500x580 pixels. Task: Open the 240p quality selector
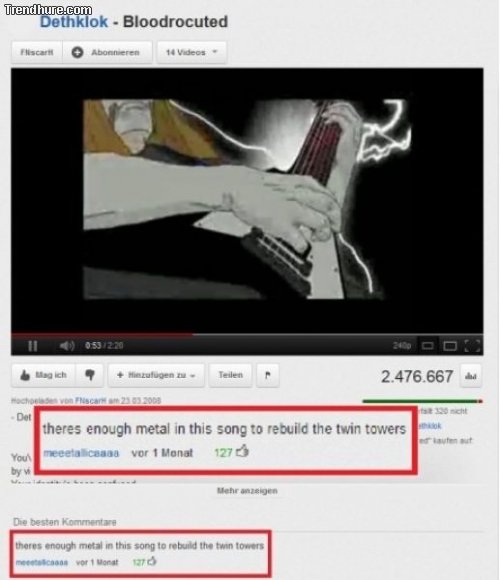tap(402, 345)
